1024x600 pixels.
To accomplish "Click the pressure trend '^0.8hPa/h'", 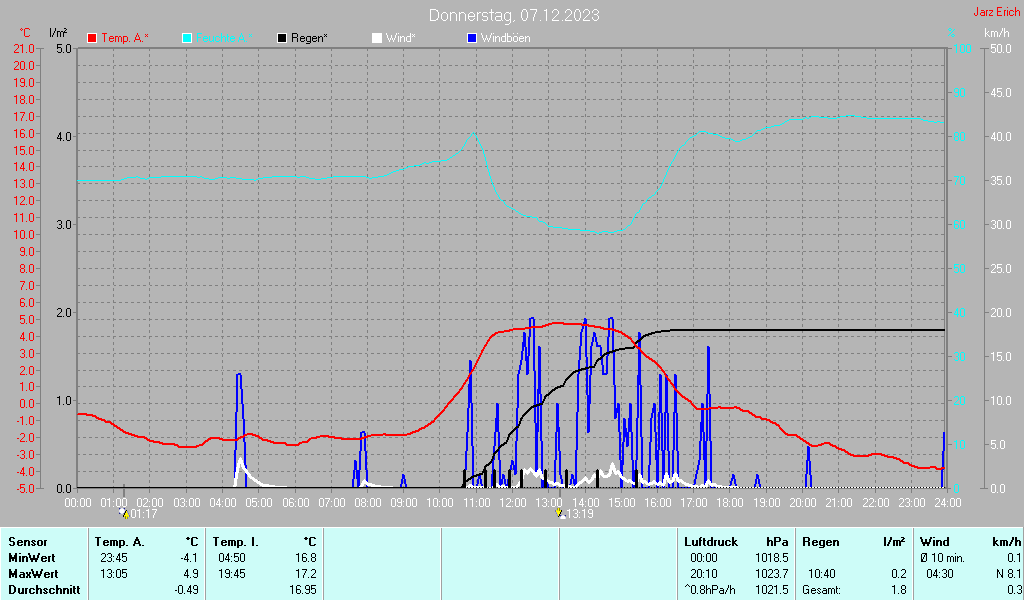I will [x=709, y=590].
